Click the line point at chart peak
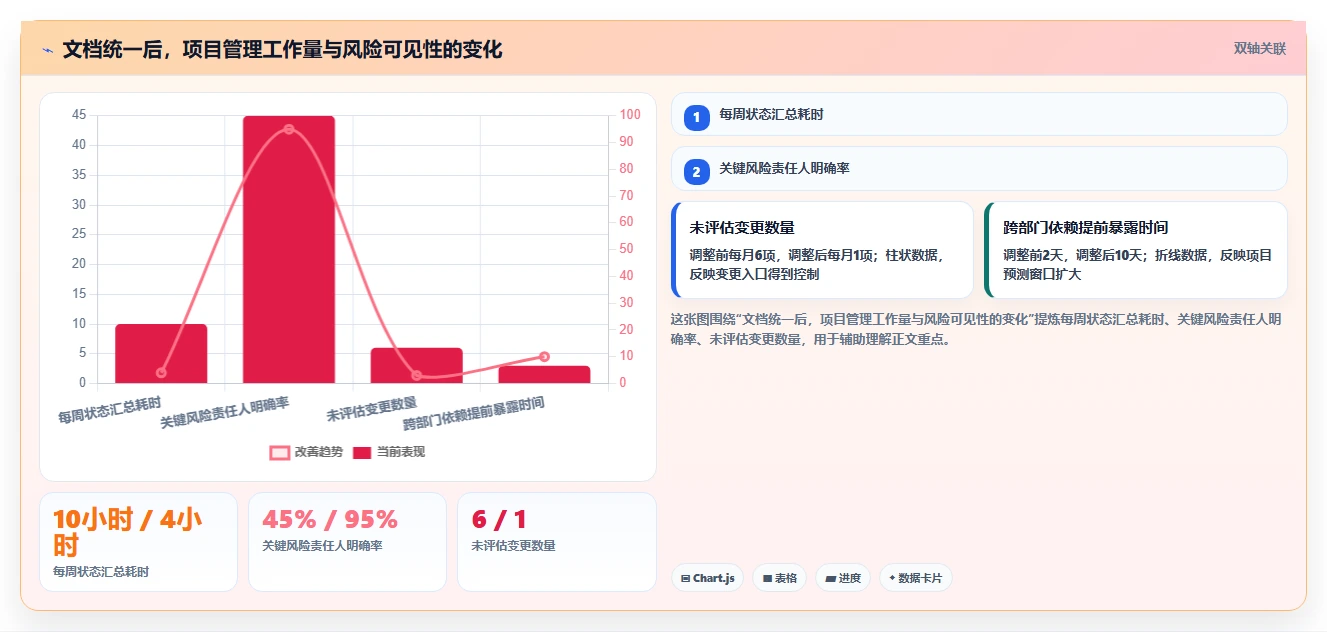The image size is (1327, 632). point(289,129)
